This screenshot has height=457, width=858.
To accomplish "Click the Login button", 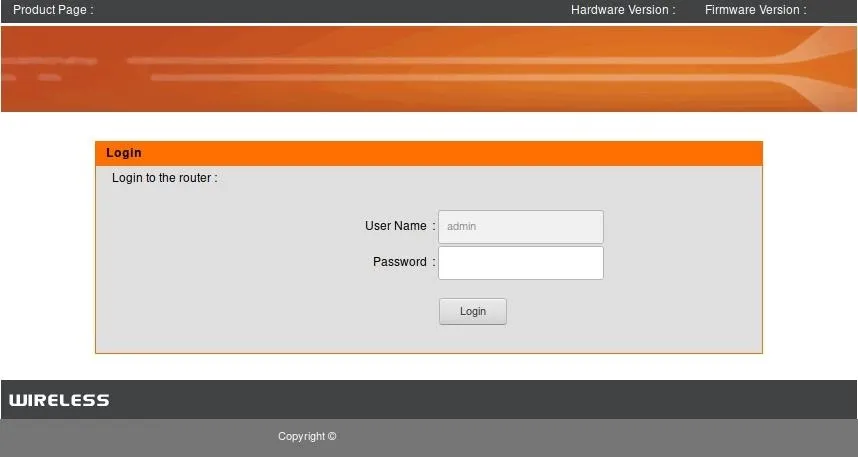I will (473, 311).
